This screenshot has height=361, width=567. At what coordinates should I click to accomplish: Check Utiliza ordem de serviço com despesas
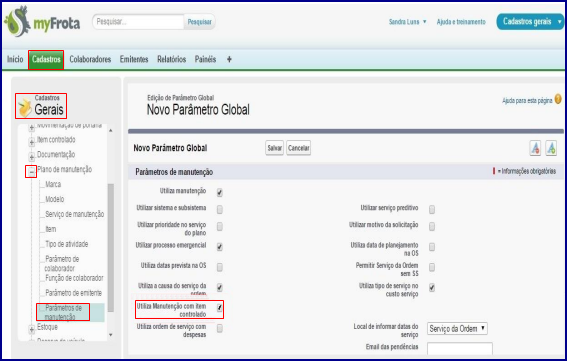219,328
